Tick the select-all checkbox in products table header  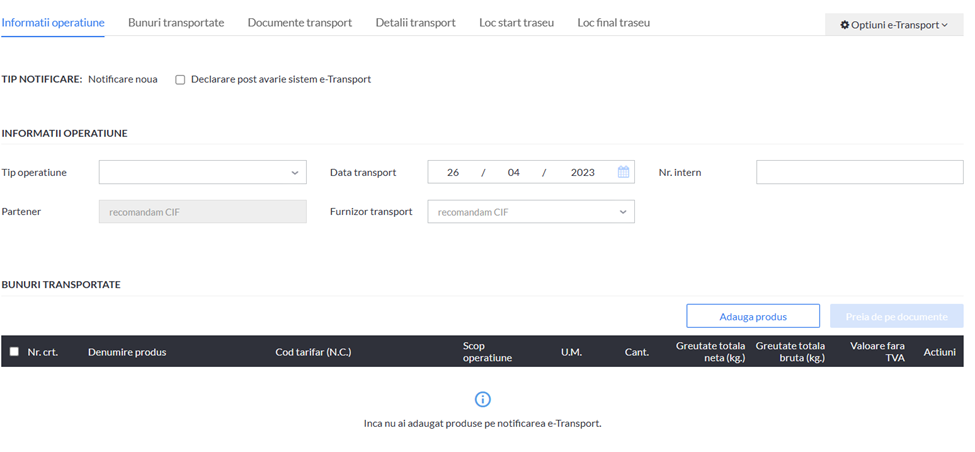[14, 351]
